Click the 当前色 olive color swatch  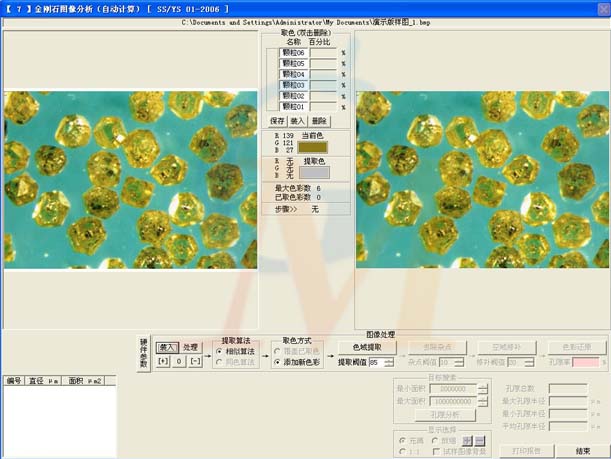313,146
